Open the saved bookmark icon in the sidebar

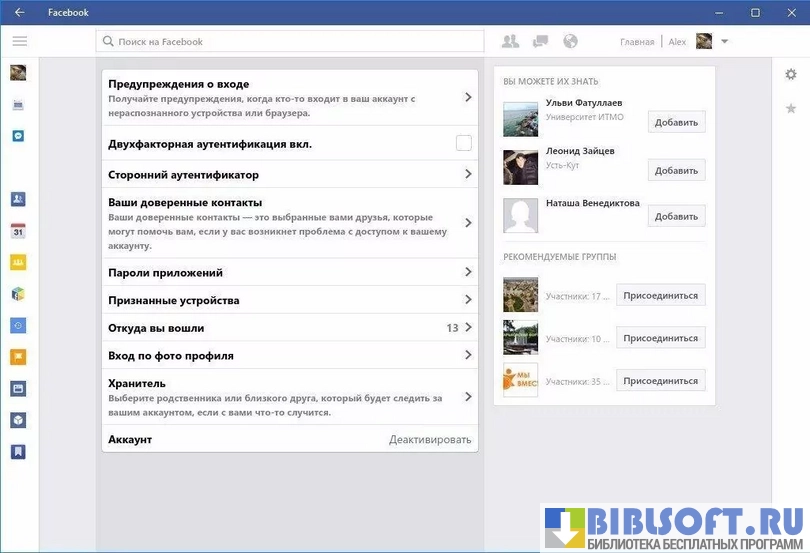(x=18, y=452)
